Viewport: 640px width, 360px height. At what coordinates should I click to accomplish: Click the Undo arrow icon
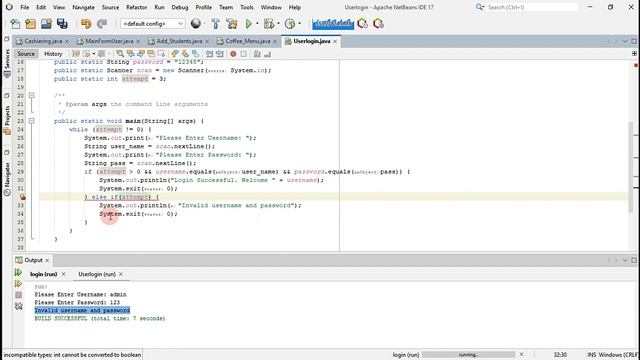(86, 24)
